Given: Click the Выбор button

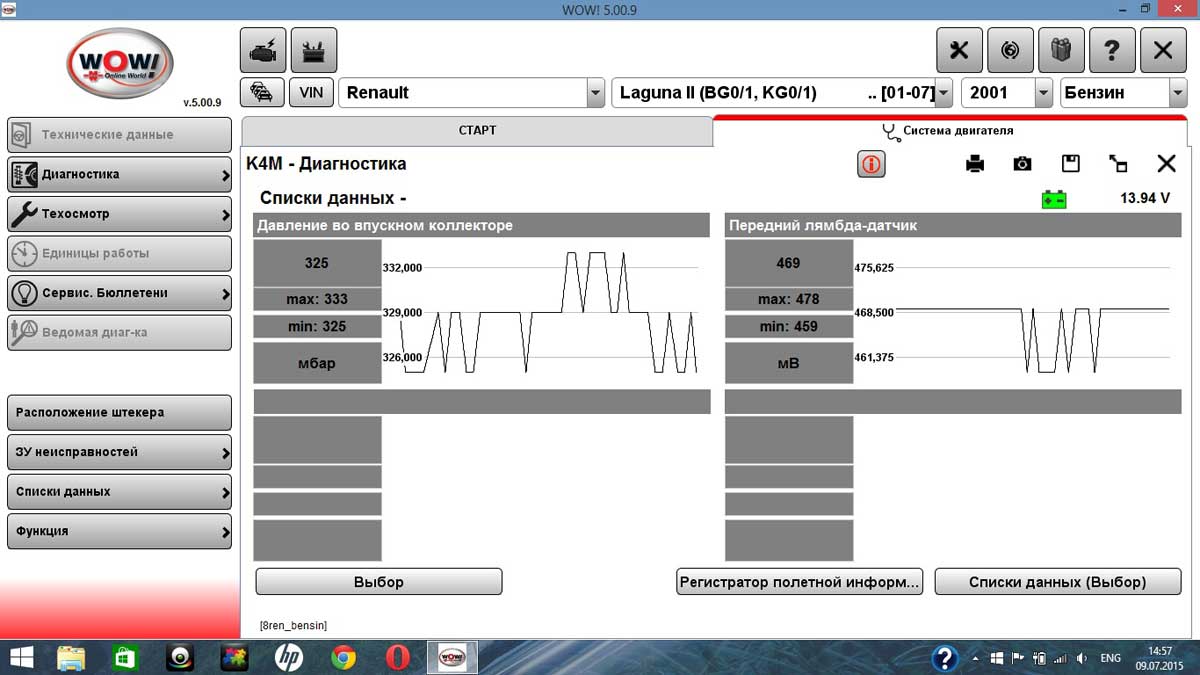Looking at the screenshot, I should coord(379,582).
